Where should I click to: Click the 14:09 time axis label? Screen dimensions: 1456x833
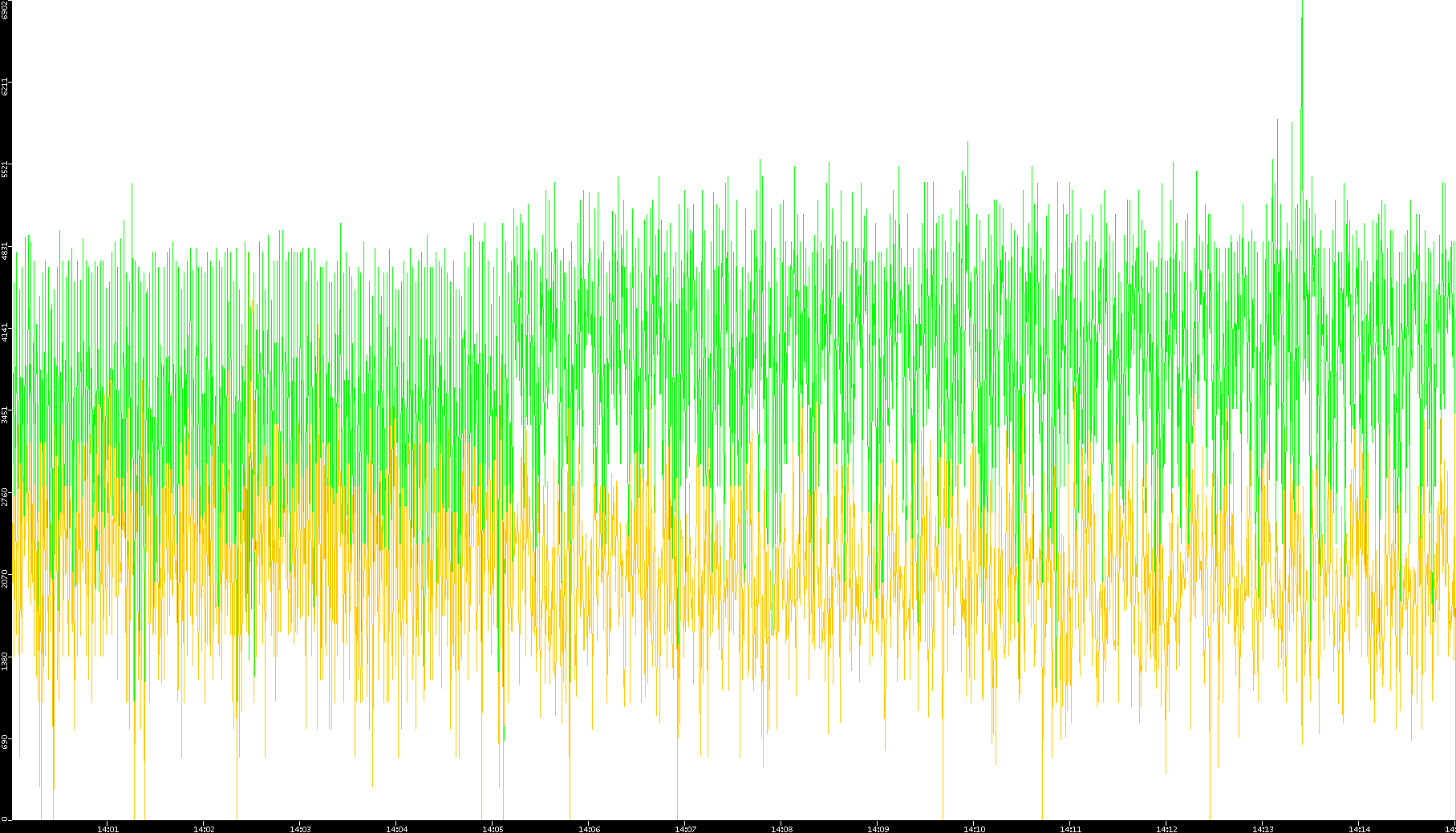(878, 829)
